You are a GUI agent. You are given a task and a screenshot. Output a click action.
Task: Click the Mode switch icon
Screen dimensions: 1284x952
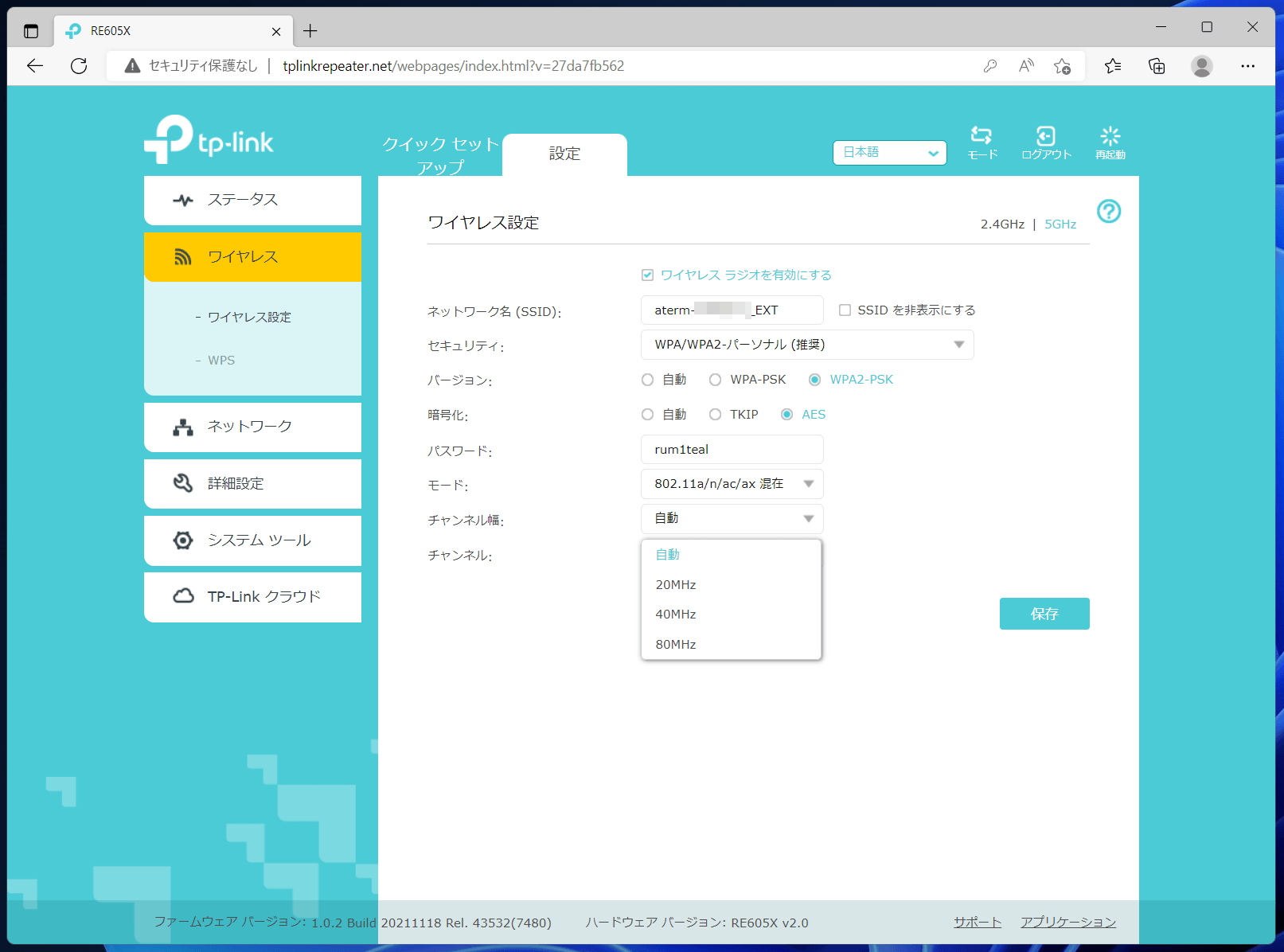point(982,135)
